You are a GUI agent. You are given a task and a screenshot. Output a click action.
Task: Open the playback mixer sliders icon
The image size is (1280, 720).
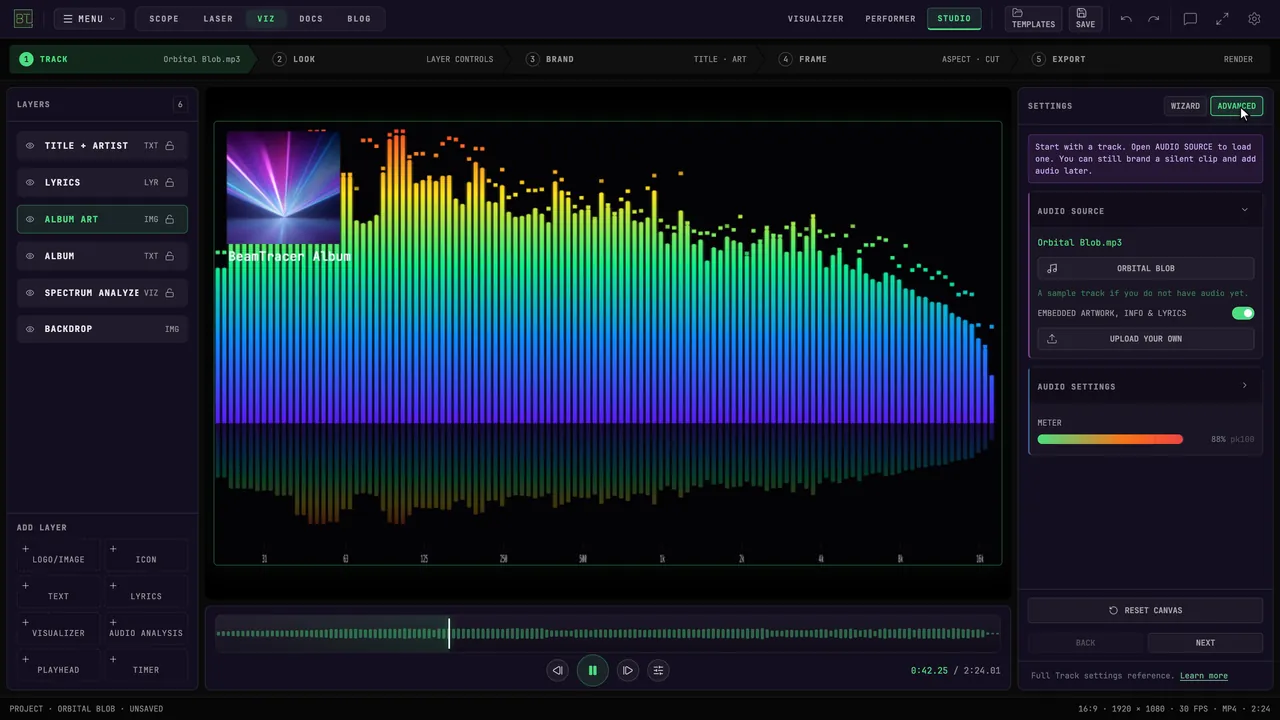658,670
